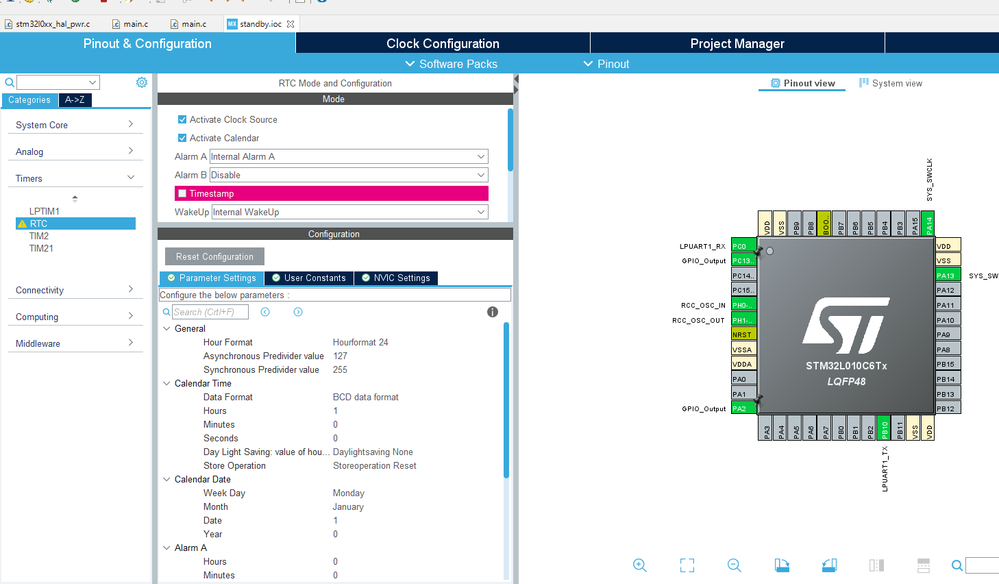This screenshot has height=584, width=999.
Task: Collapse the Calendar Time group
Action: point(167,383)
